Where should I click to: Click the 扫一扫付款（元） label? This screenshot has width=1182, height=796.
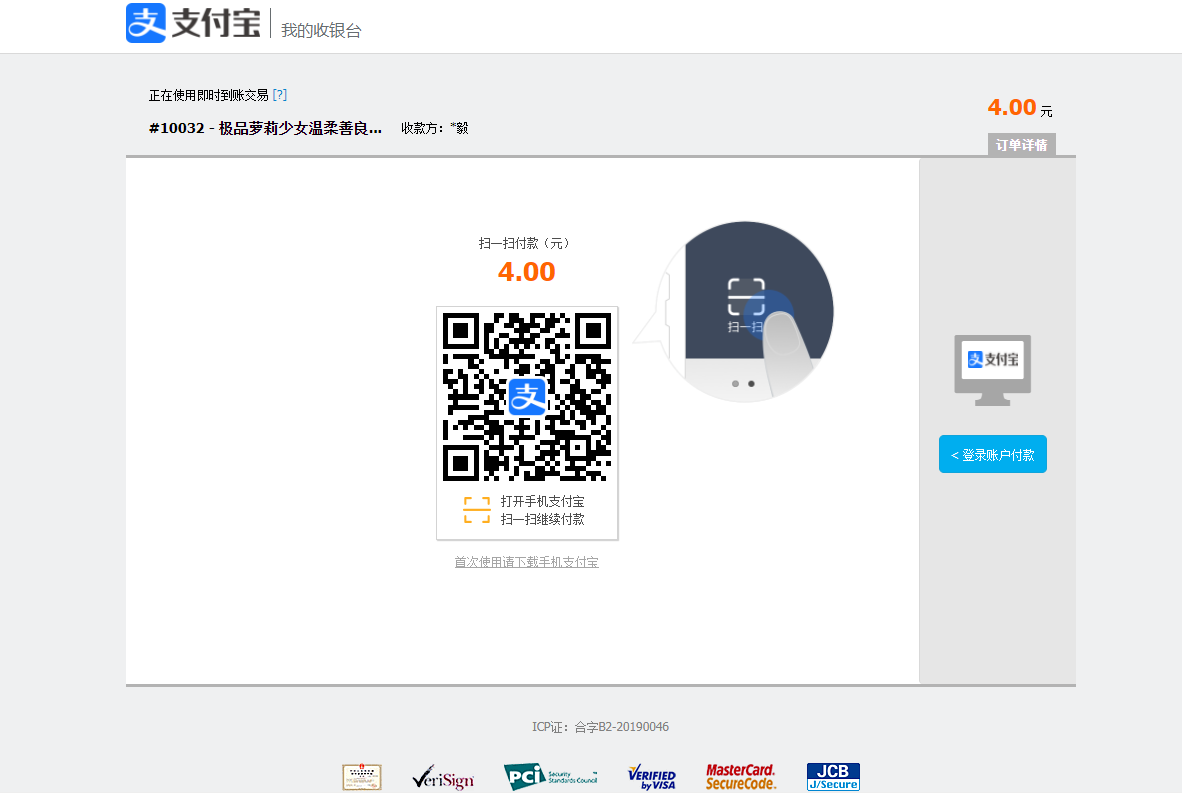coord(526,243)
